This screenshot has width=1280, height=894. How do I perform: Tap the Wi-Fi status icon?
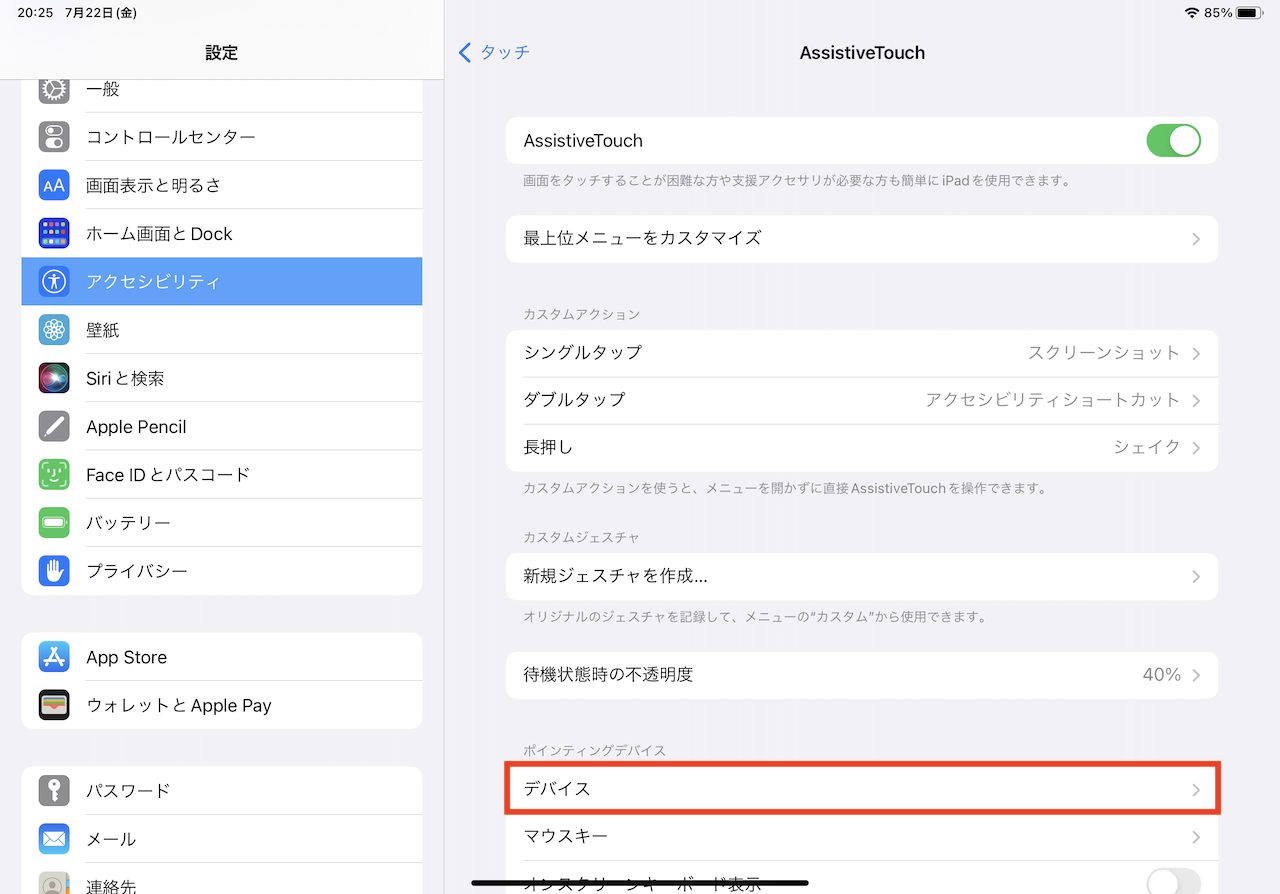point(1191,13)
